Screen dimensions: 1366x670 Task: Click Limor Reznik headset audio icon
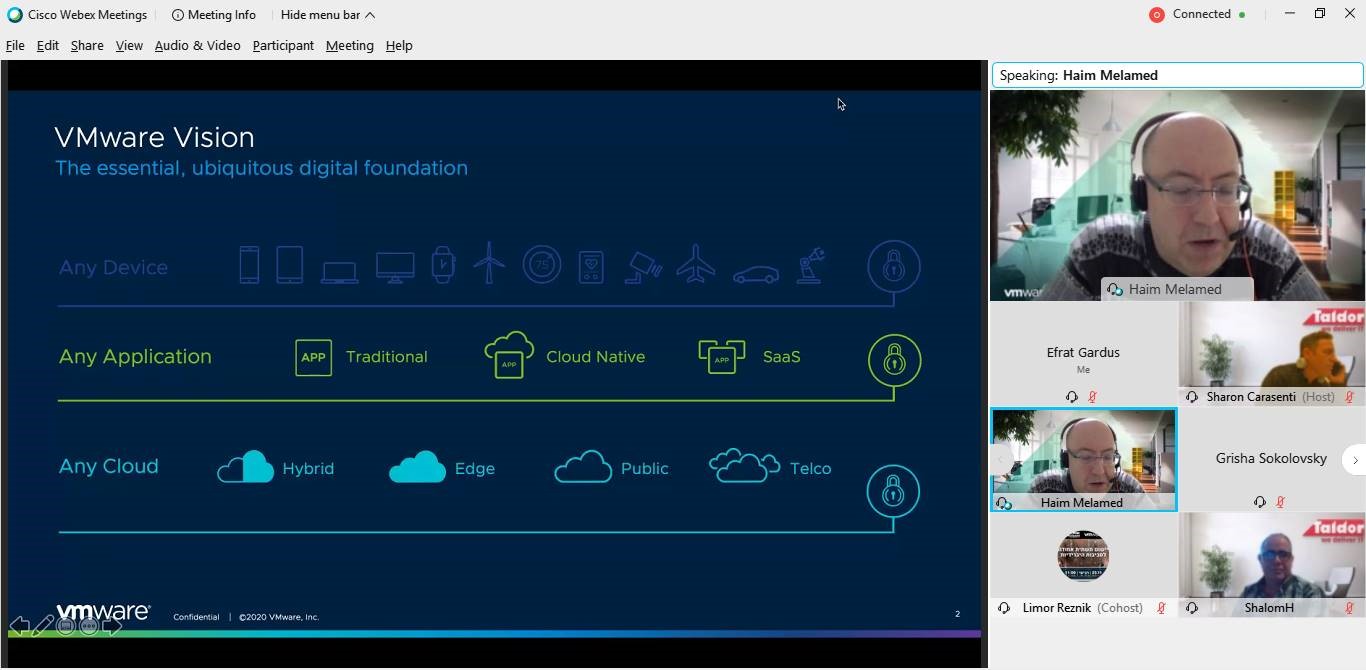[1004, 608]
